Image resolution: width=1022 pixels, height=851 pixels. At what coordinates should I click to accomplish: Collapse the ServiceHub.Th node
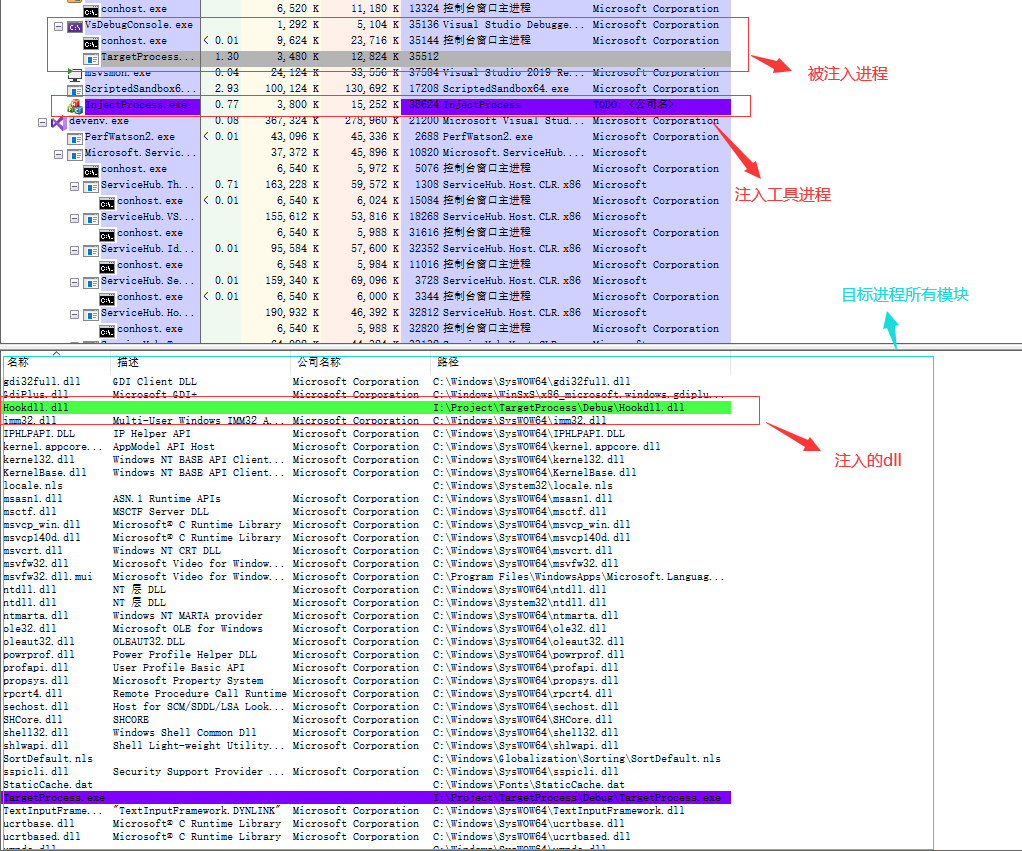pyautogui.click(x=74, y=184)
